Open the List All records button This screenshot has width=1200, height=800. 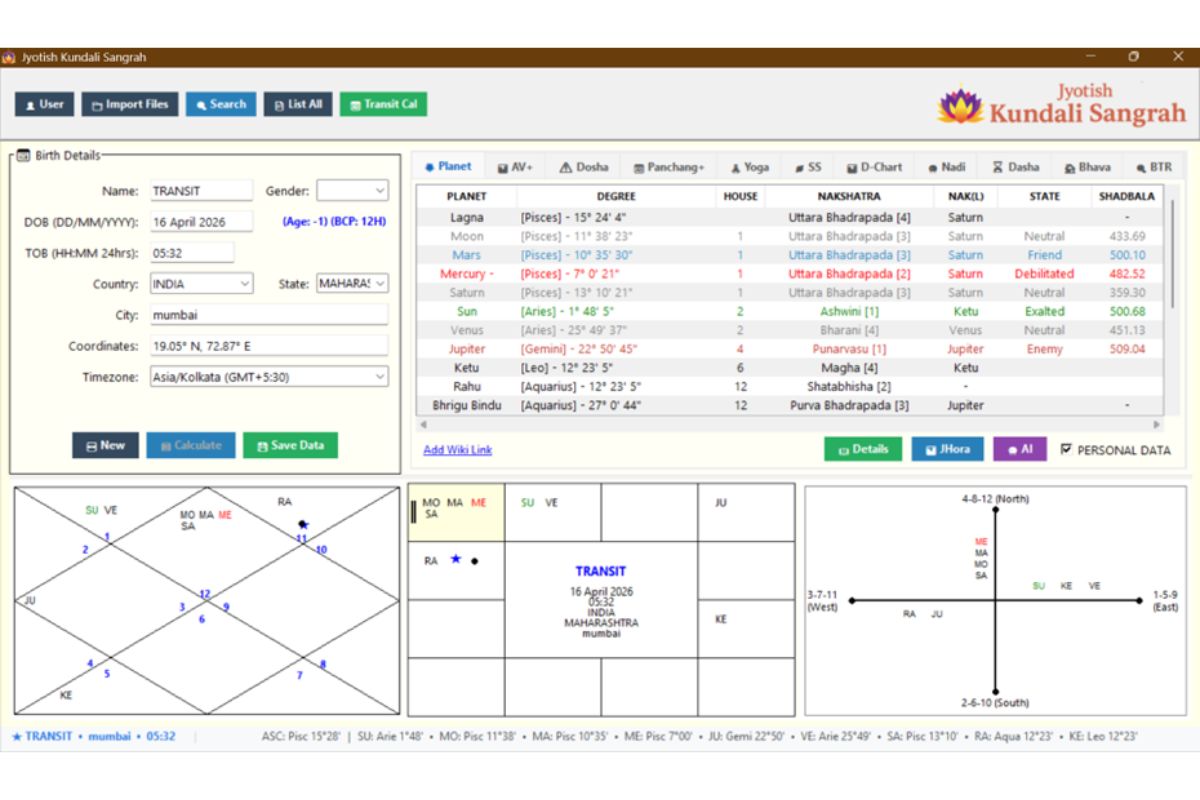[298, 104]
